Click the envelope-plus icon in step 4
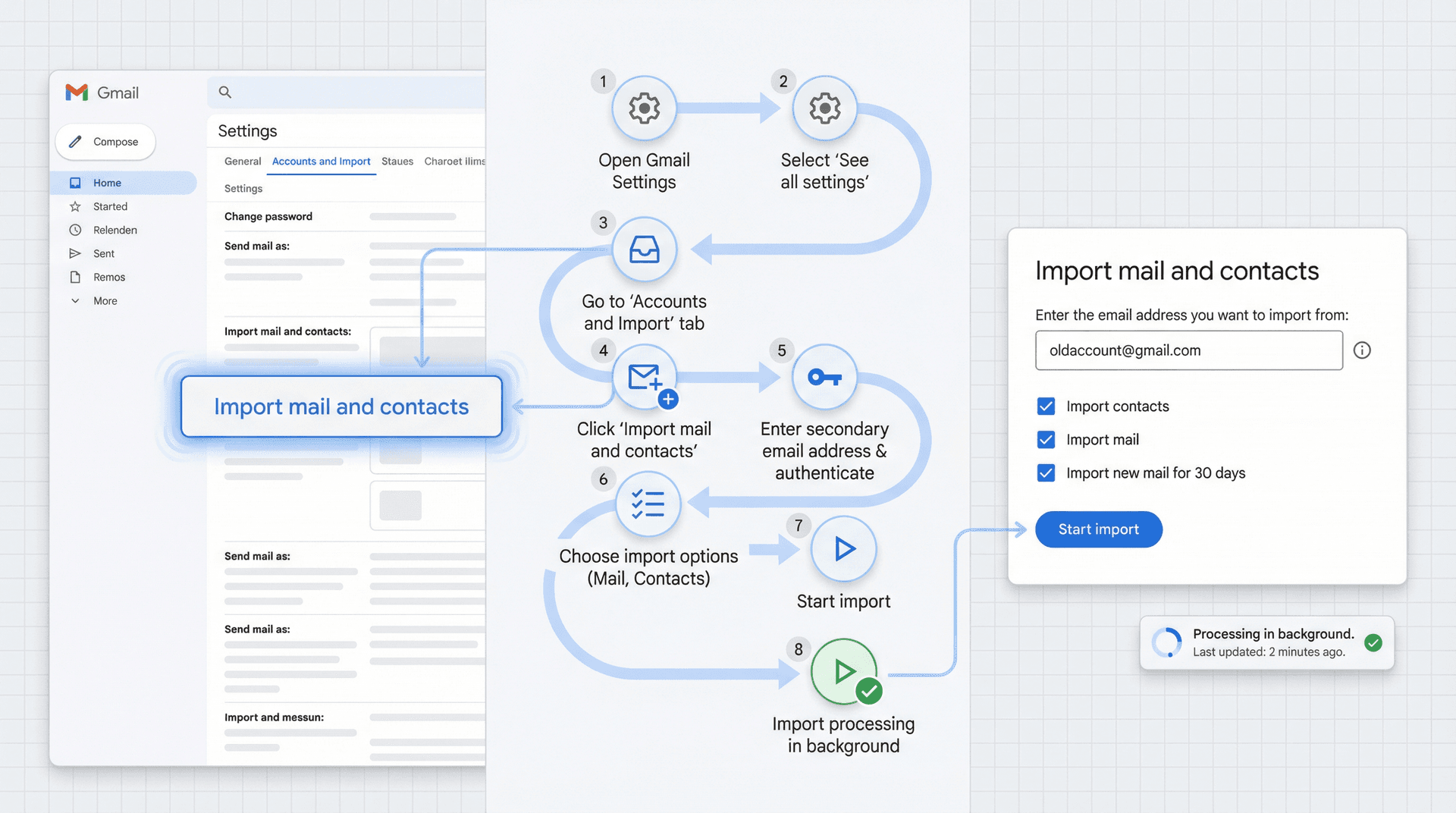The height and width of the screenshot is (813, 1456). click(x=644, y=378)
